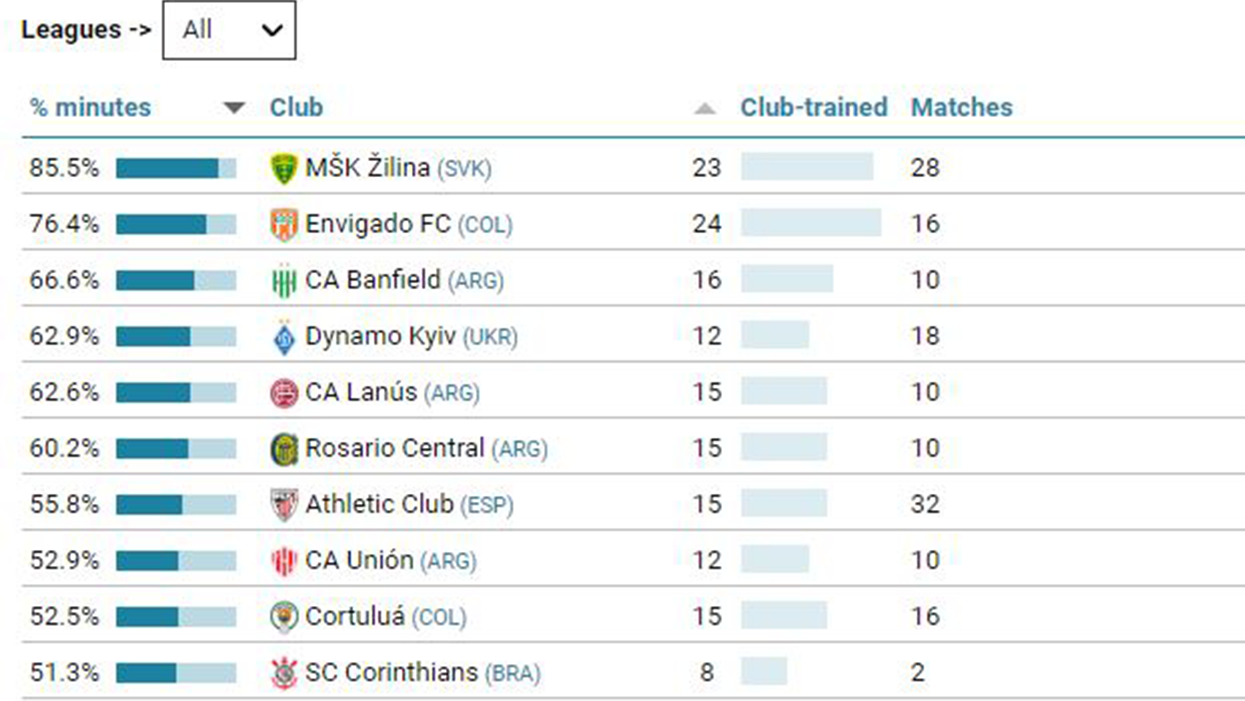
Task: Click the Rosario Central crest icon
Action: click(x=284, y=449)
